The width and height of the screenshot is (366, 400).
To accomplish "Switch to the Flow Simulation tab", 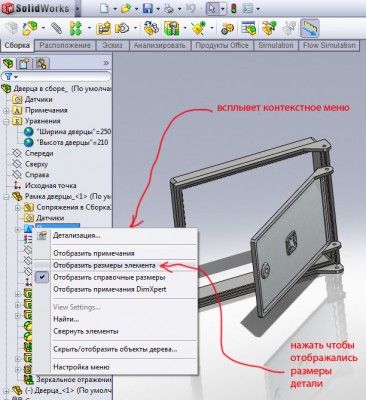I will point(329,46).
